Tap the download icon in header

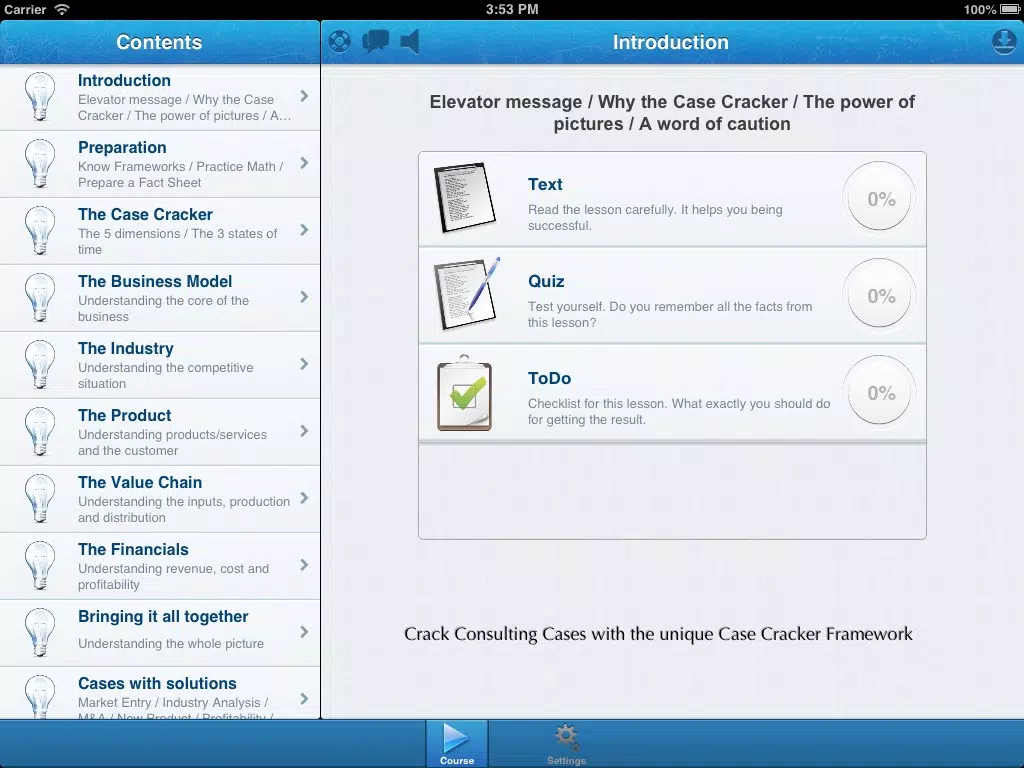[x=1004, y=42]
